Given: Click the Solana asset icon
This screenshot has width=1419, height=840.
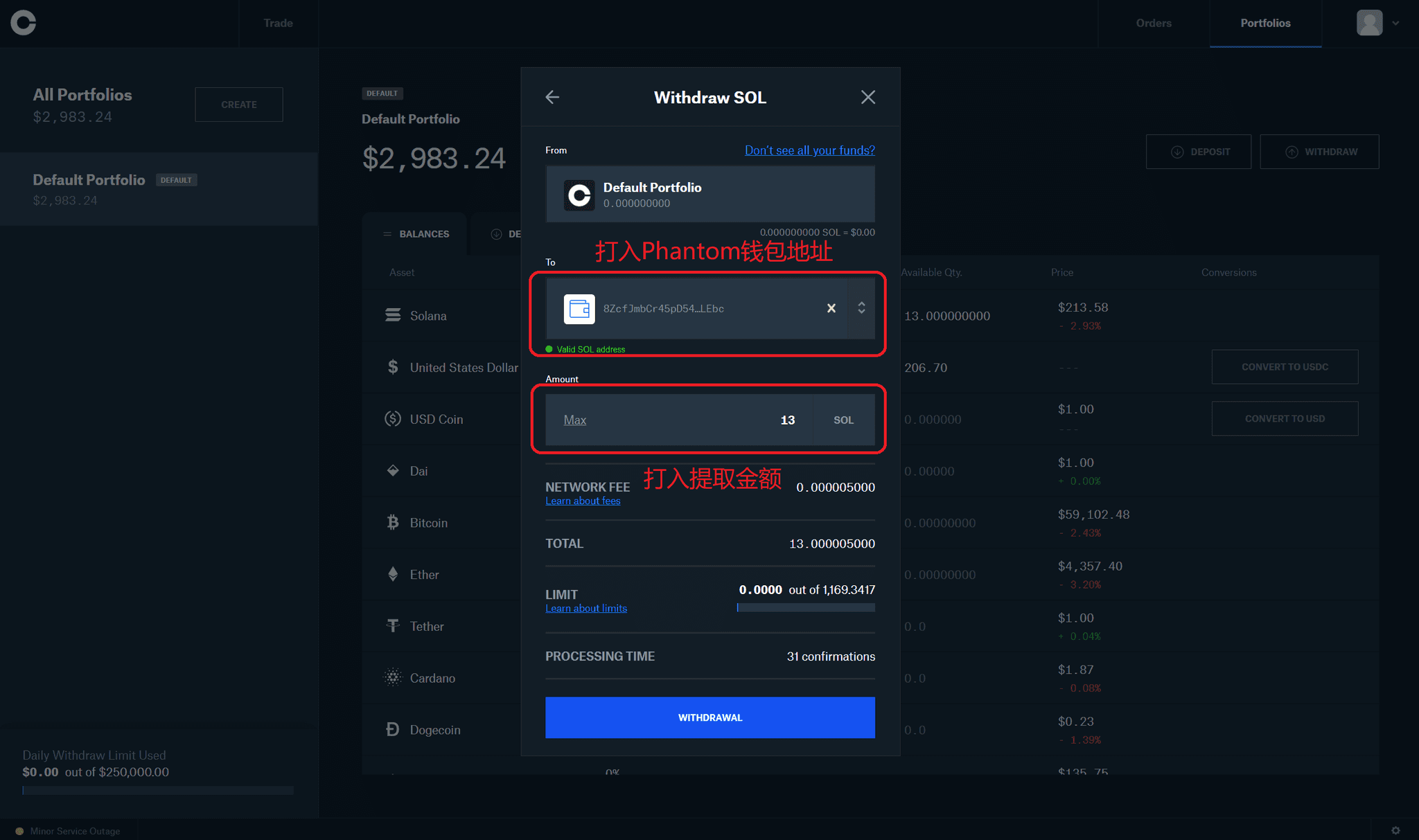Looking at the screenshot, I should tap(393, 315).
